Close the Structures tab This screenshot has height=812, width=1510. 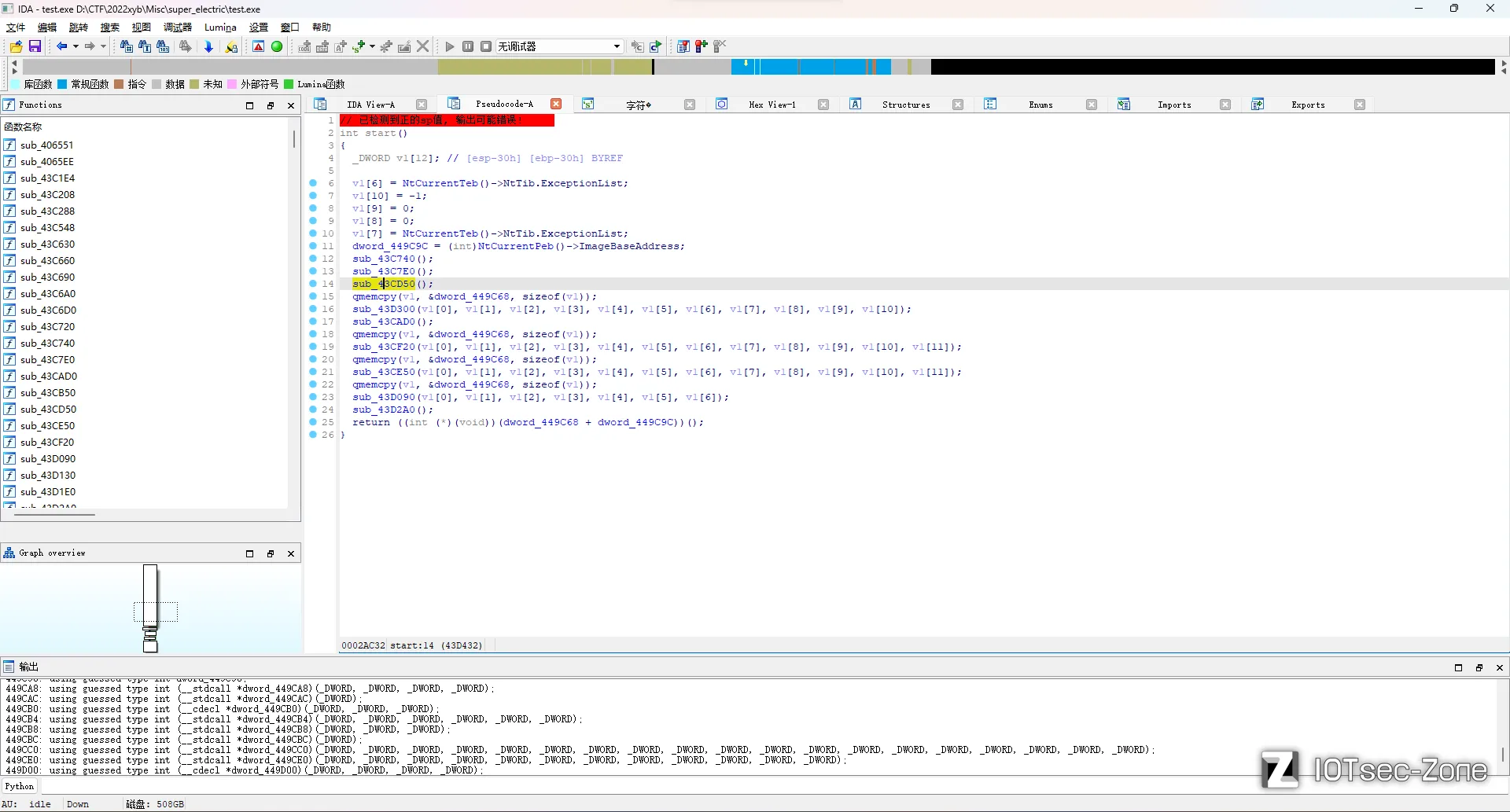coord(958,105)
